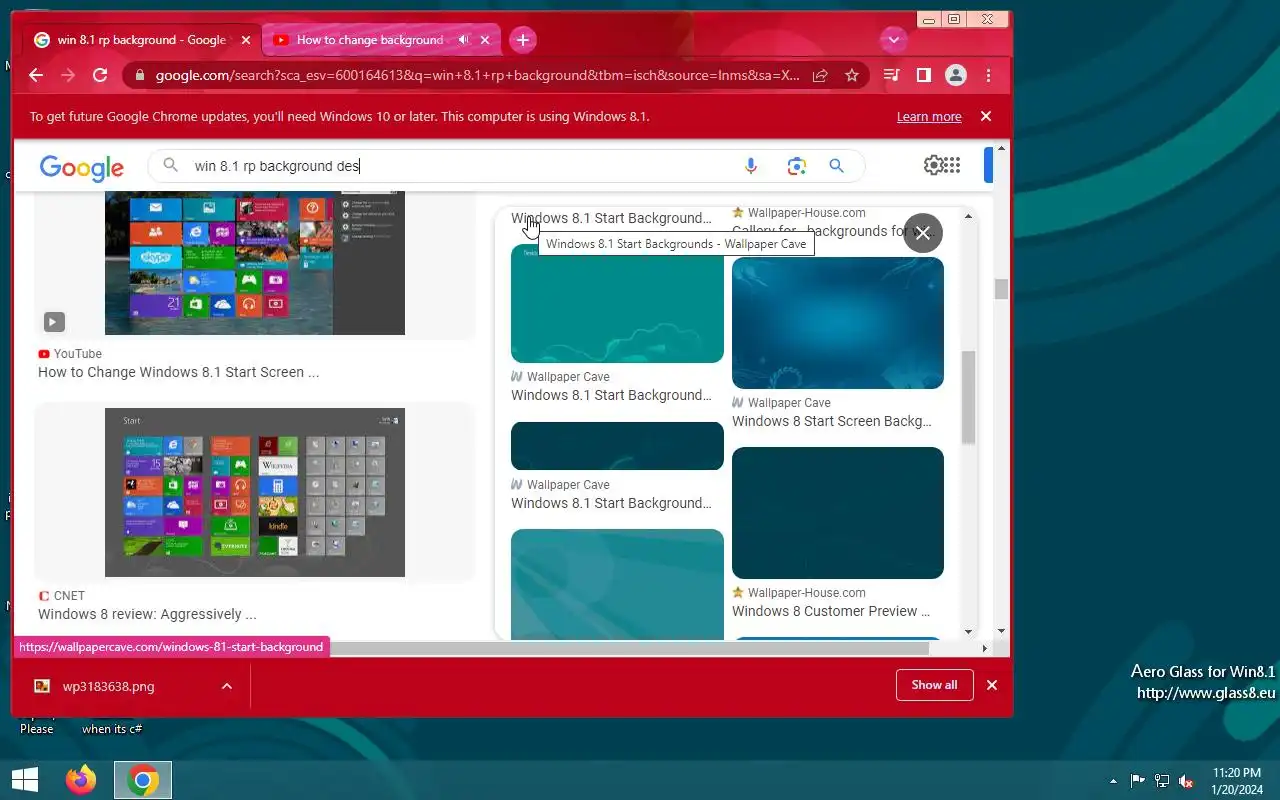Reload the Google Images page

pos(100,75)
